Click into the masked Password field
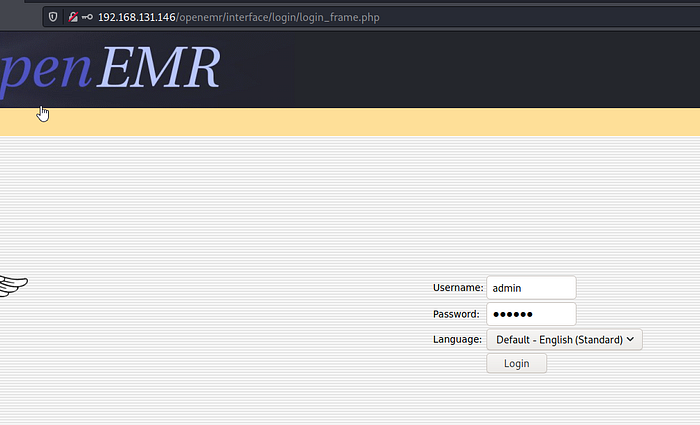 click(531, 314)
